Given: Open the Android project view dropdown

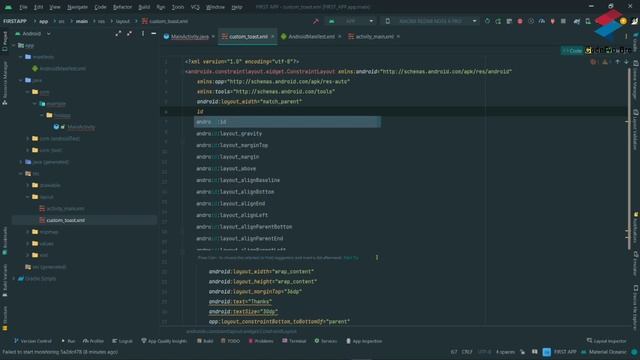Looking at the screenshot, I should pos(33,33).
